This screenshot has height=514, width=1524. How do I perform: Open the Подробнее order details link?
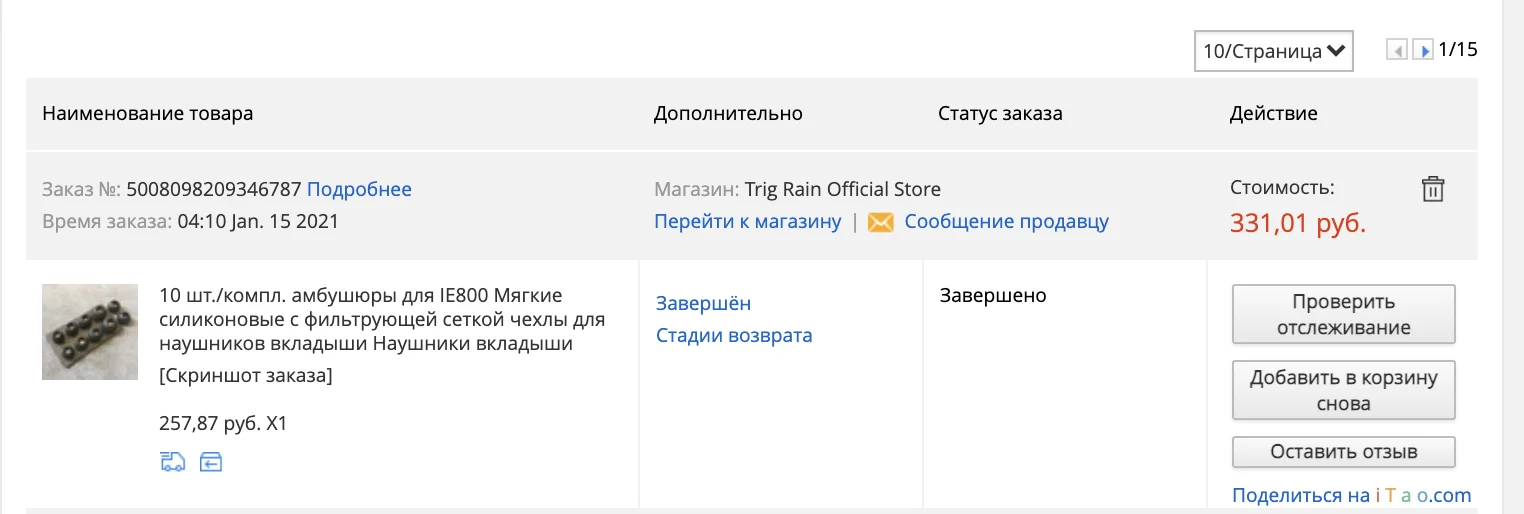359,189
